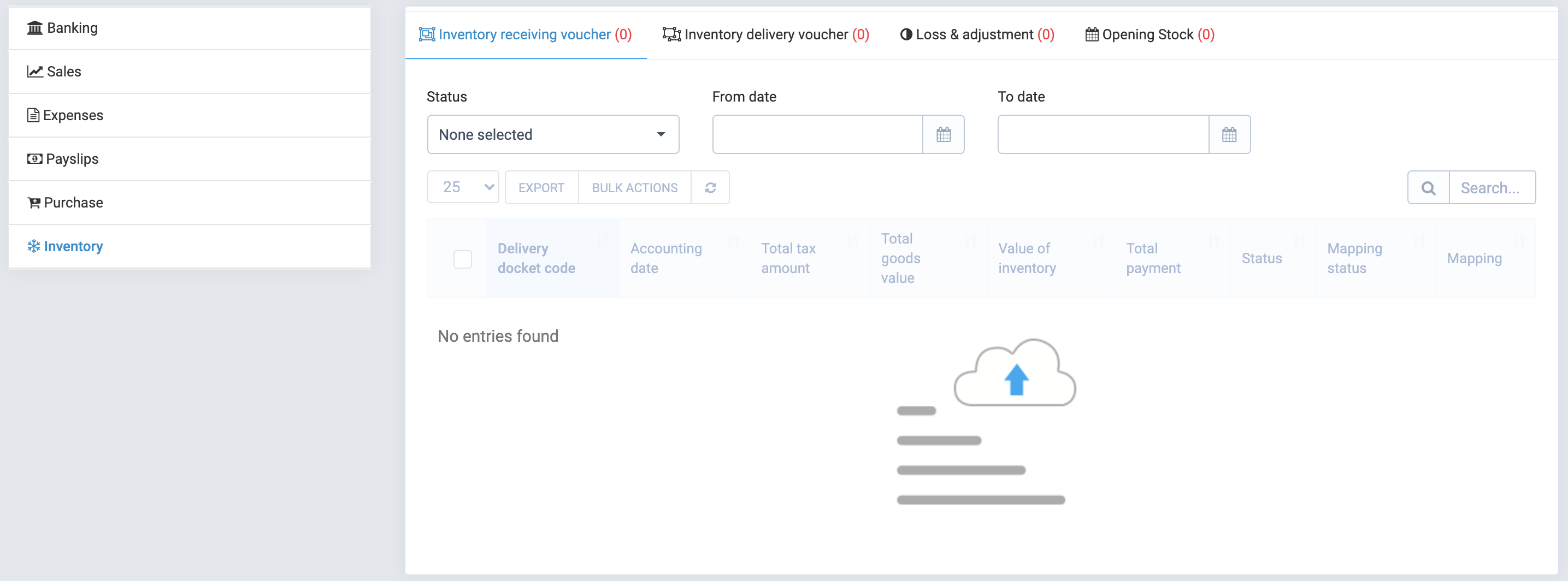Sort by Value of inventory column
The width and height of the screenshot is (1568, 581).
(x=1051, y=259)
